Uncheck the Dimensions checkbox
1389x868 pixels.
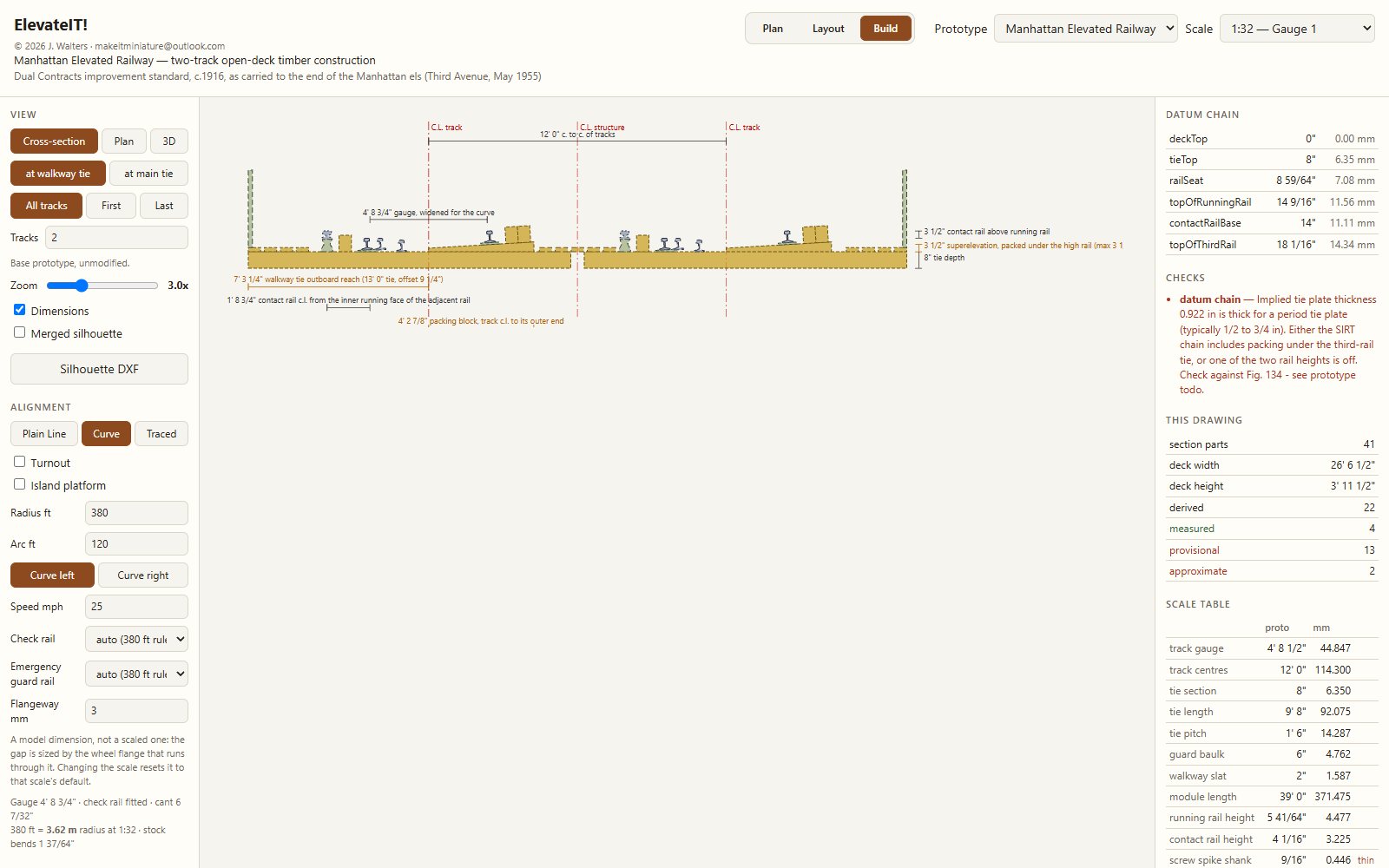(x=19, y=310)
